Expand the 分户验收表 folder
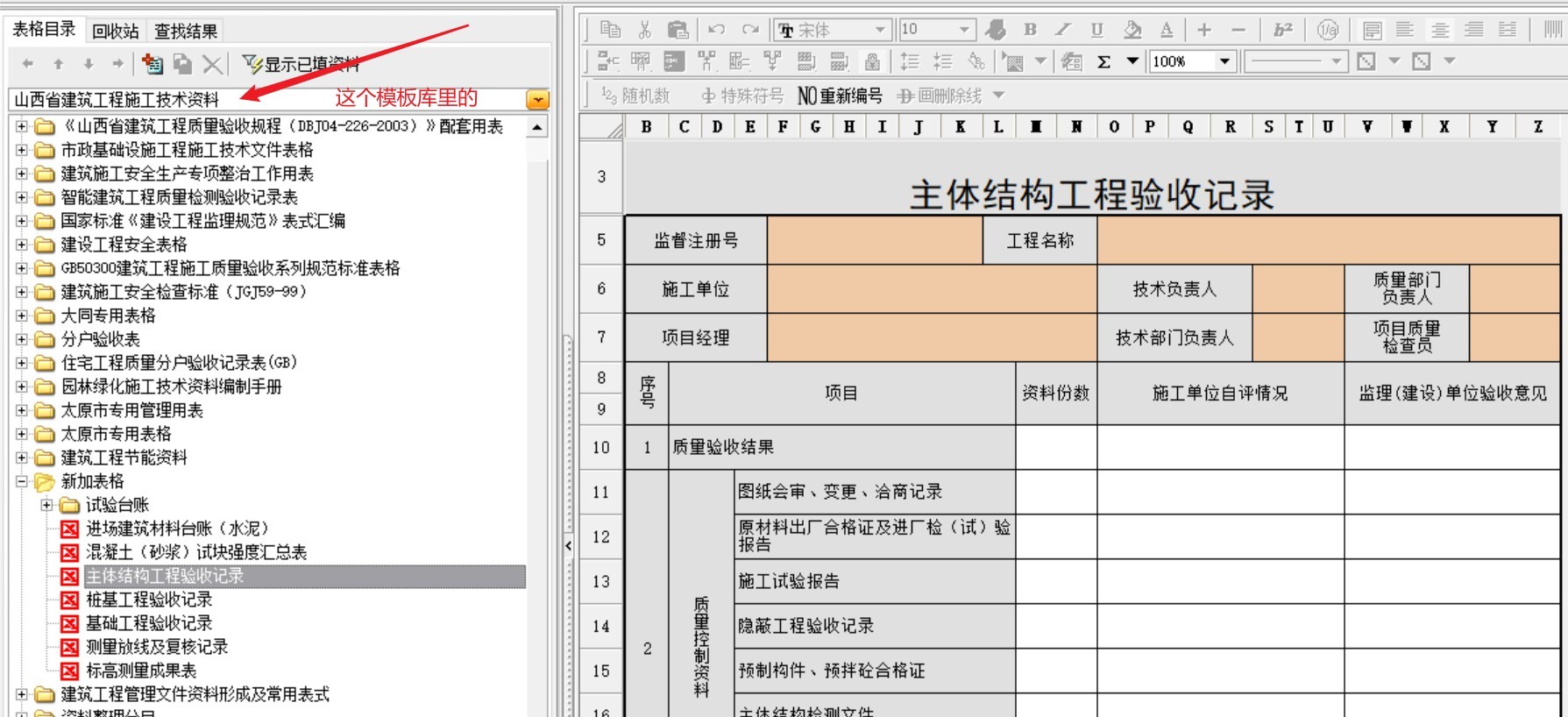 (x=21, y=340)
